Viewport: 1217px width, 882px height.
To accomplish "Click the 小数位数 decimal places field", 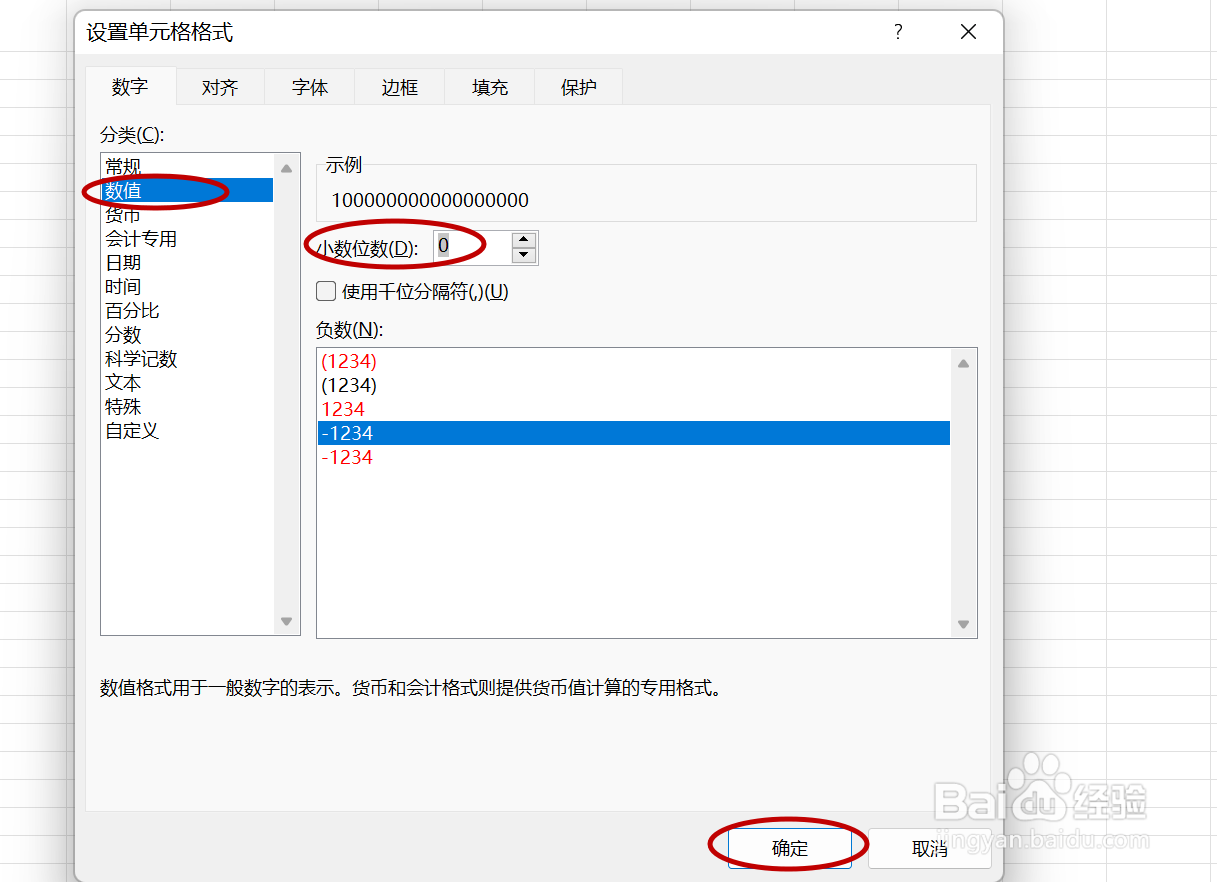I will pos(472,247).
